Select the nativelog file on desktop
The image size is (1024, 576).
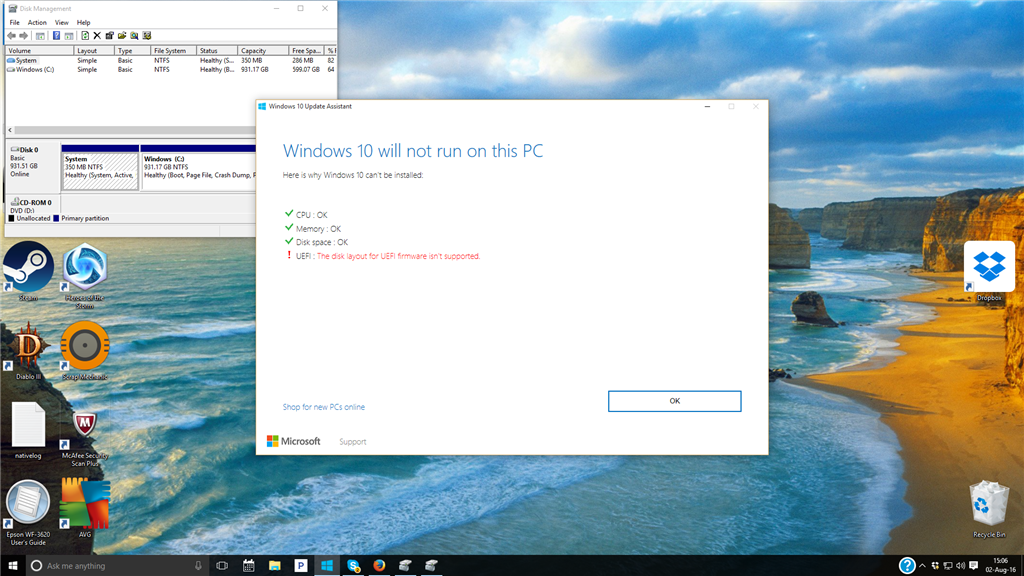[x=28, y=430]
